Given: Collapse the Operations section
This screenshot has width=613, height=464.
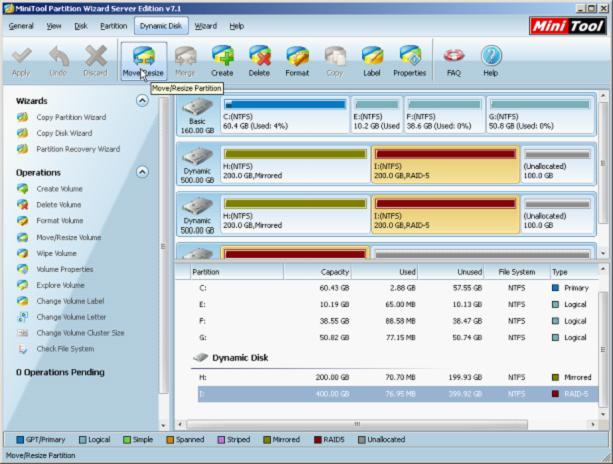Looking at the screenshot, I should click(142, 172).
